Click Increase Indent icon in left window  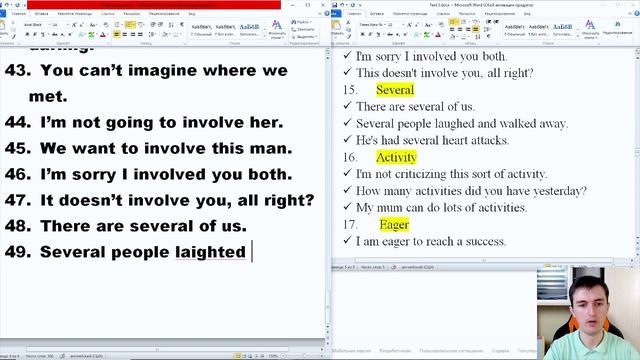click(160, 25)
